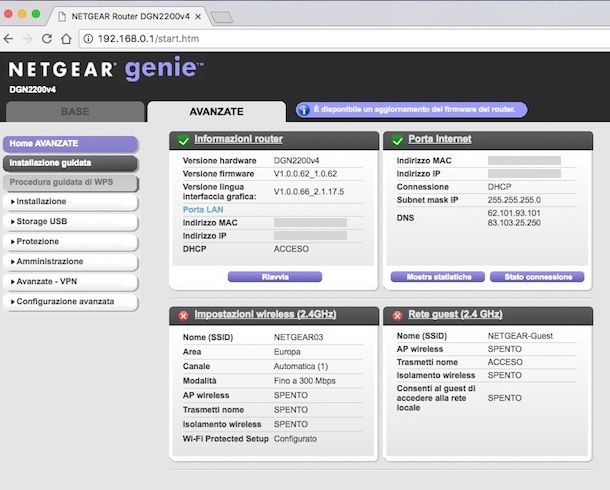Click DNS address 83.103.25.250
This screenshot has width=610, height=490.
click(514, 223)
